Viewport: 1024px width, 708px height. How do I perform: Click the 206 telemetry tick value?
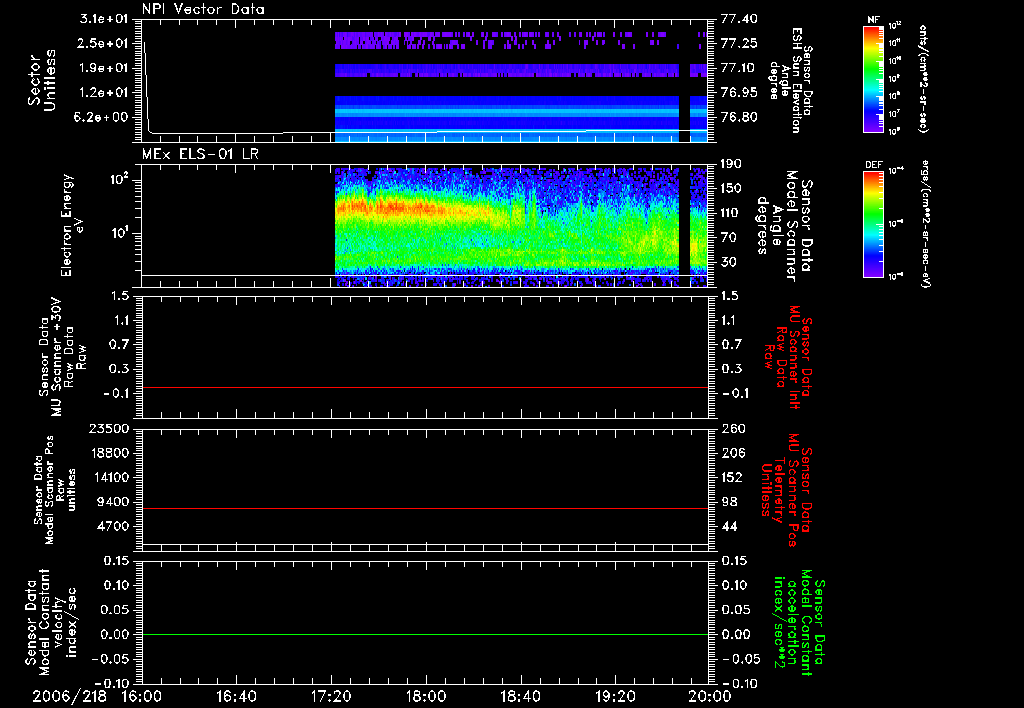pyautogui.click(x=733, y=453)
